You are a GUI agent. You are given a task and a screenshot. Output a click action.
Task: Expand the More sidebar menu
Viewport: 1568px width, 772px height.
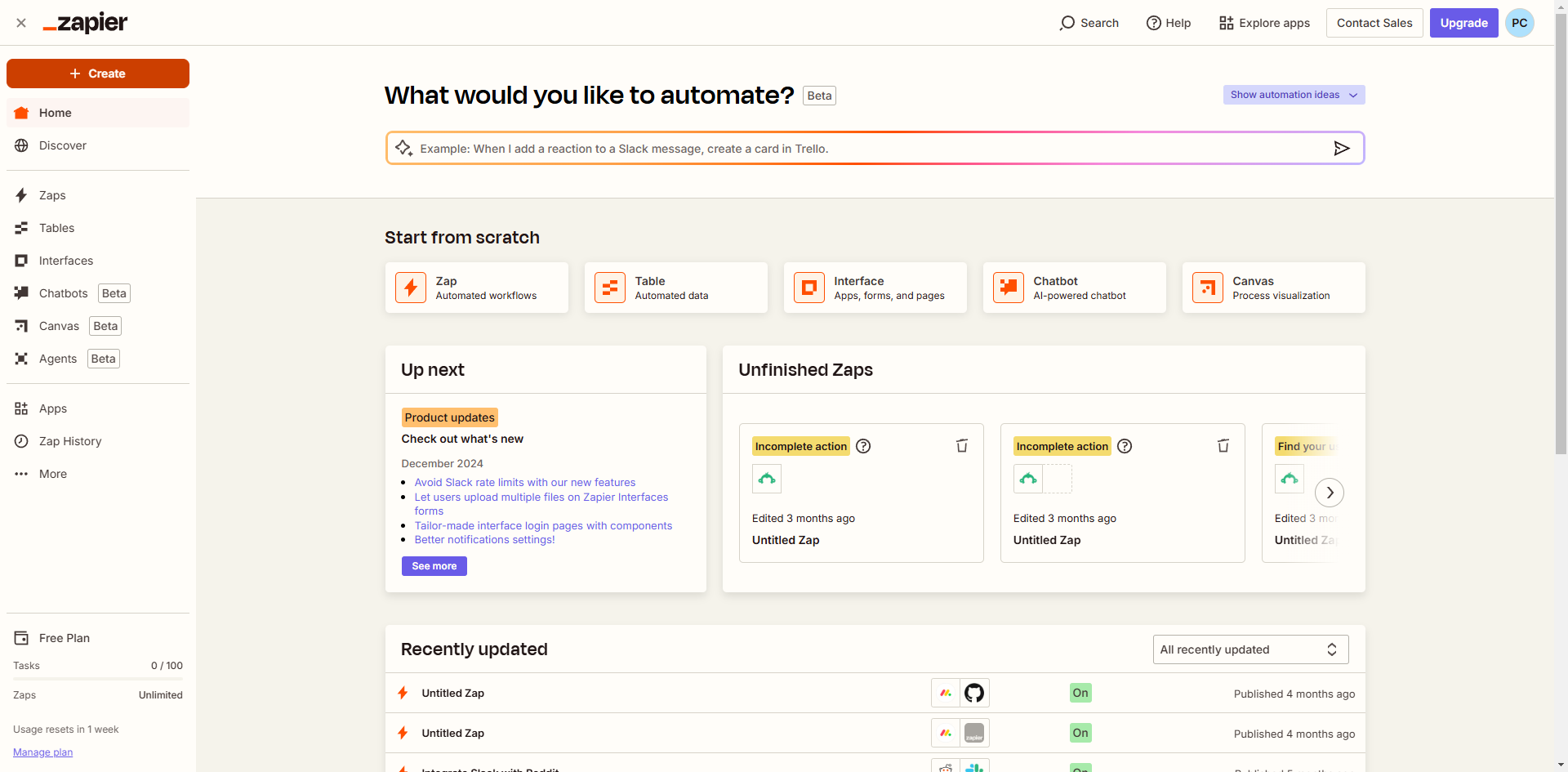click(x=53, y=474)
